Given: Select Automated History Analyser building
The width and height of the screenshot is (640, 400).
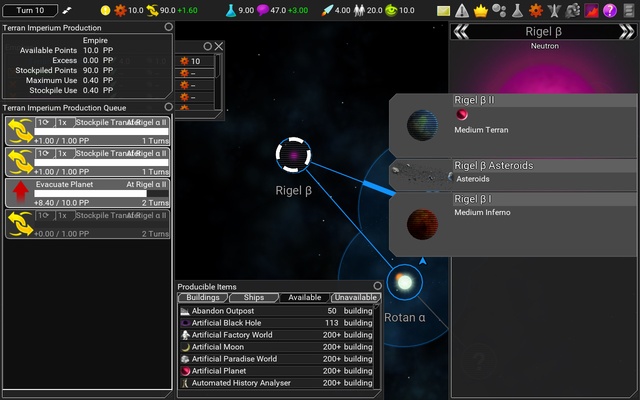Looking at the screenshot, I should [x=276, y=383].
